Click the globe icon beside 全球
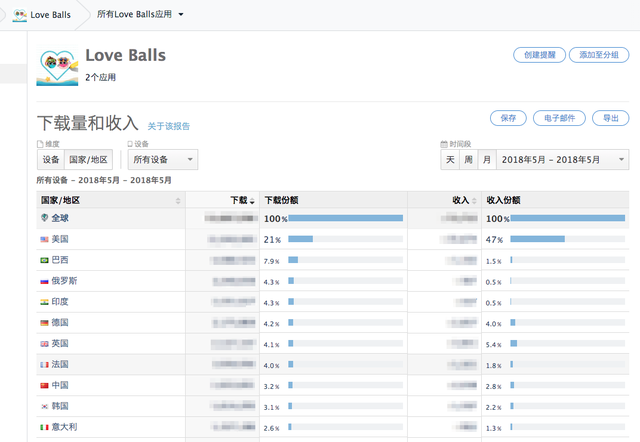This screenshot has height=442, width=640. tap(44, 218)
